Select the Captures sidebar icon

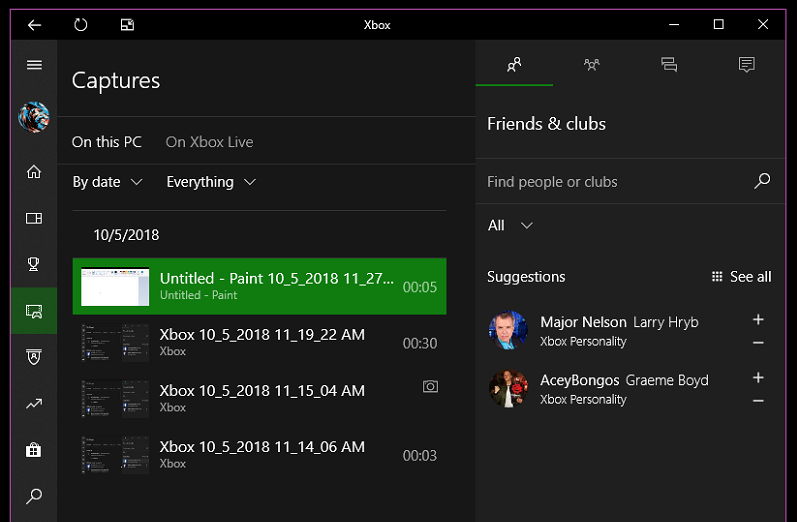point(34,311)
